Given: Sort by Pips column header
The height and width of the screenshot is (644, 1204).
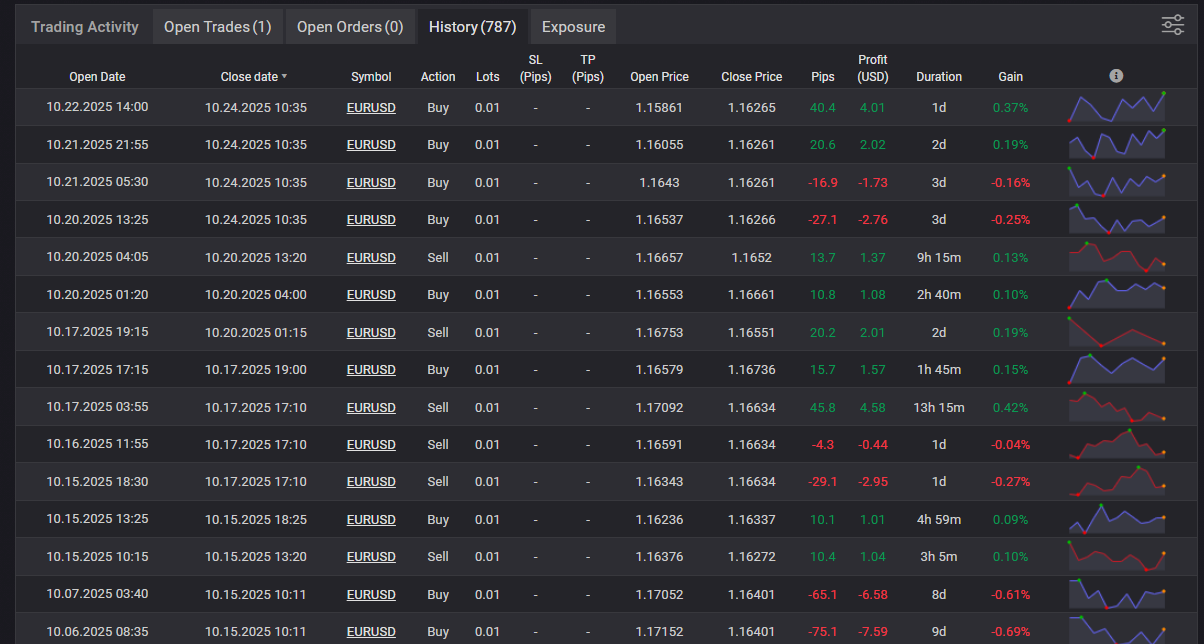Looking at the screenshot, I should click(824, 77).
